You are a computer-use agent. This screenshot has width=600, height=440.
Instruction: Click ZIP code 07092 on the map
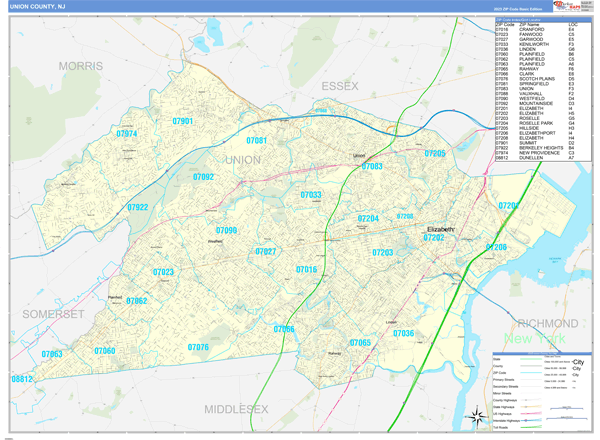click(x=203, y=177)
